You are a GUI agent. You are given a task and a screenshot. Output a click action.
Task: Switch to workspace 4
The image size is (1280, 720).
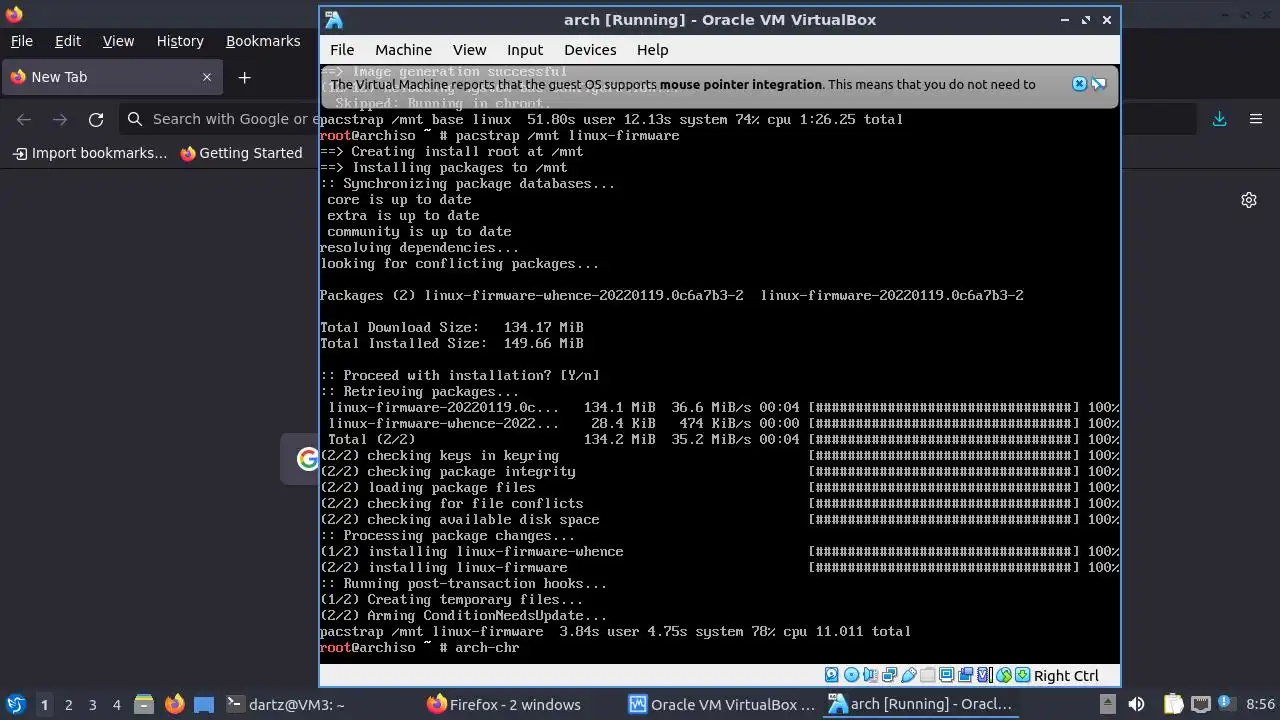[116, 704]
